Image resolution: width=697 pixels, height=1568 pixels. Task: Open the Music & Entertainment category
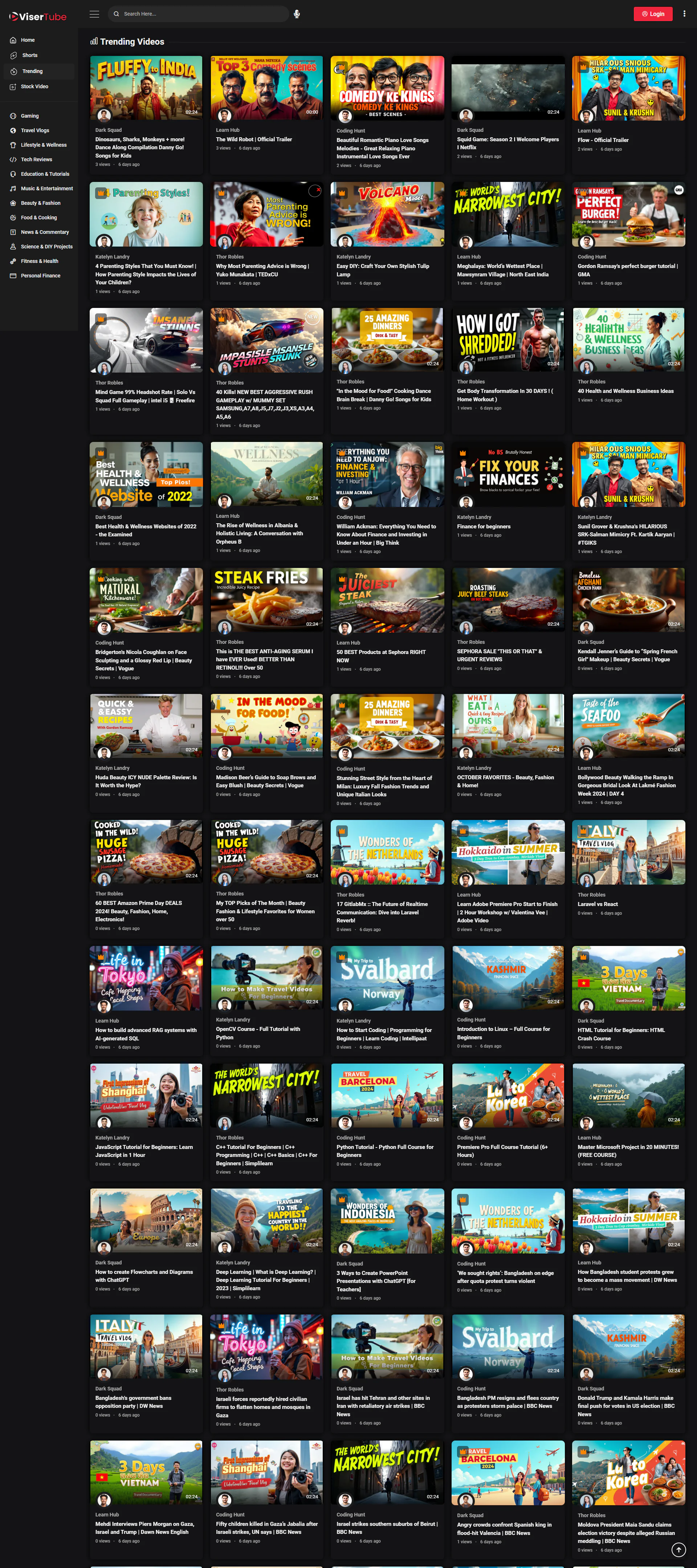[x=46, y=189]
